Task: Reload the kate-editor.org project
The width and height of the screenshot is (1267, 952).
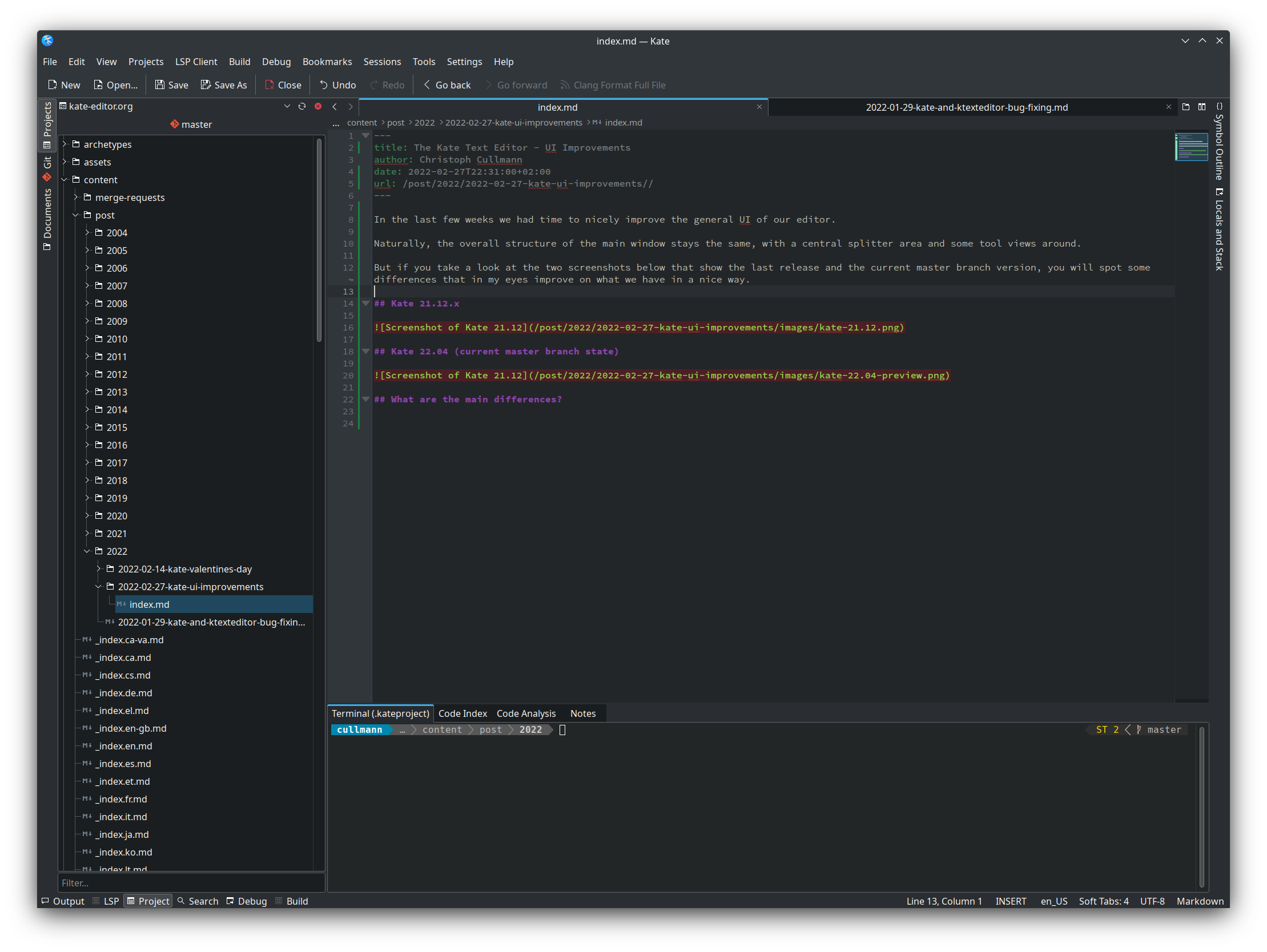Action: (x=302, y=107)
